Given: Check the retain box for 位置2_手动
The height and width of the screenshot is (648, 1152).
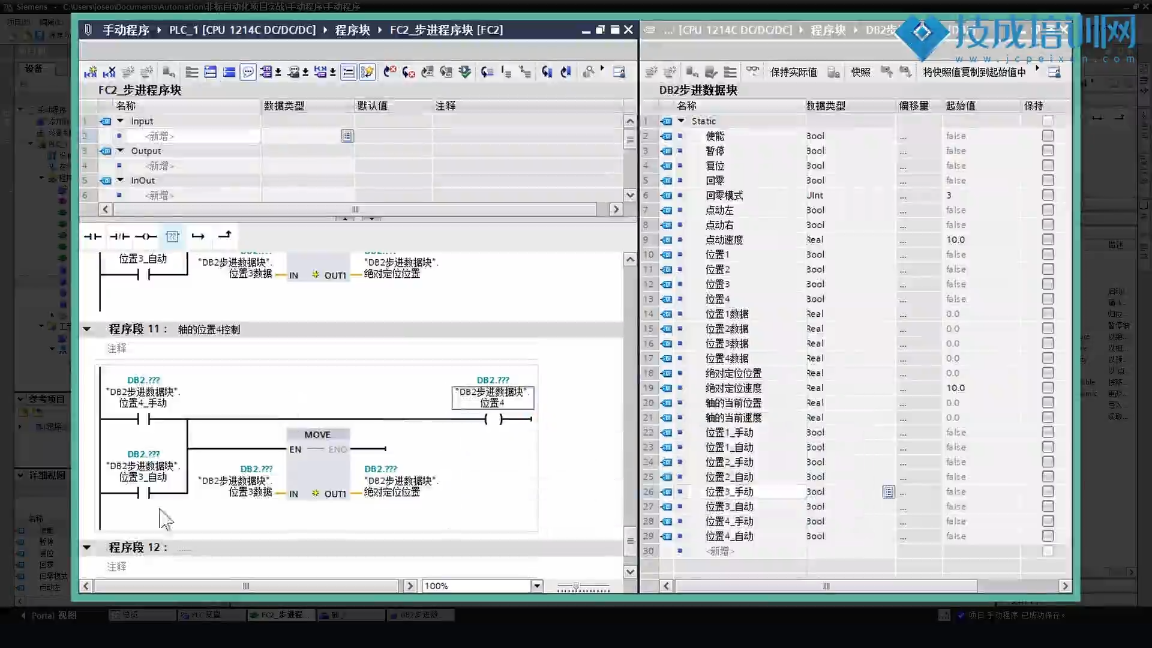Looking at the screenshot, I should tap(1048, 462).
